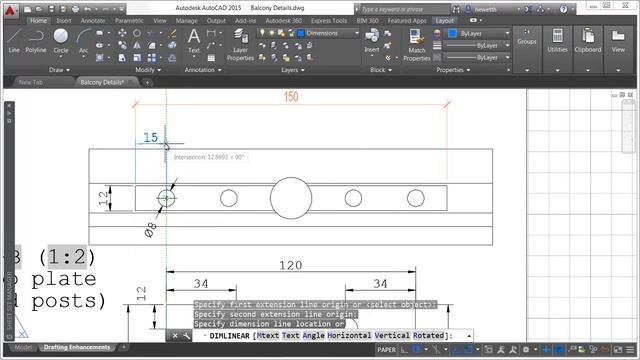Select the Line draw tool

(14, 40)
